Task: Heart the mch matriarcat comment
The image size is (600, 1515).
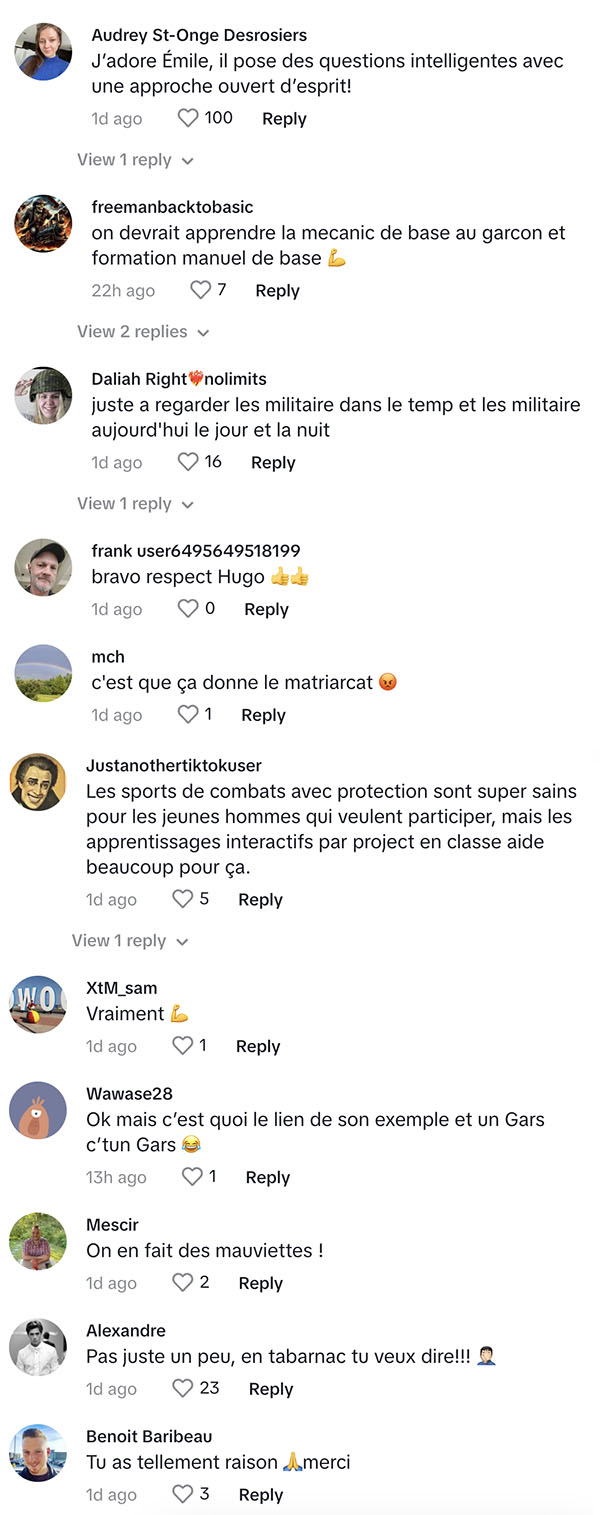Action: click(188, 714)
